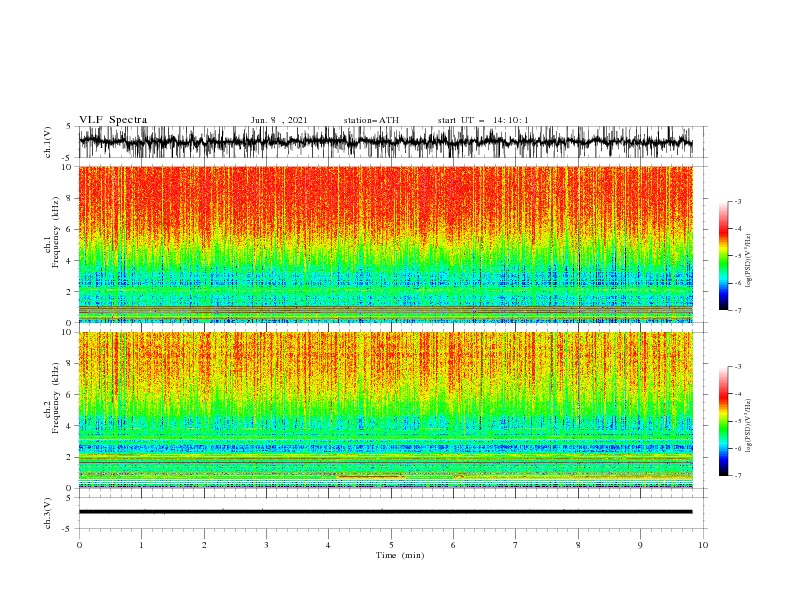Click time axis tick label '10'
The height and width of the screenshot is (612, 792).
pyautogui.click(x=703, y=545)
